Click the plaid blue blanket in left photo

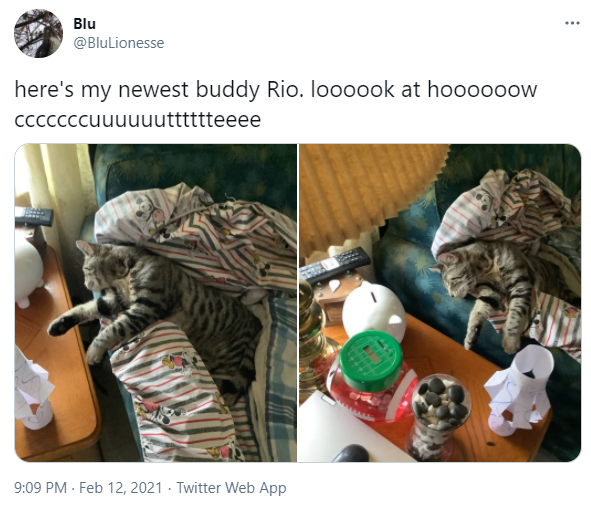coord(277,377)
